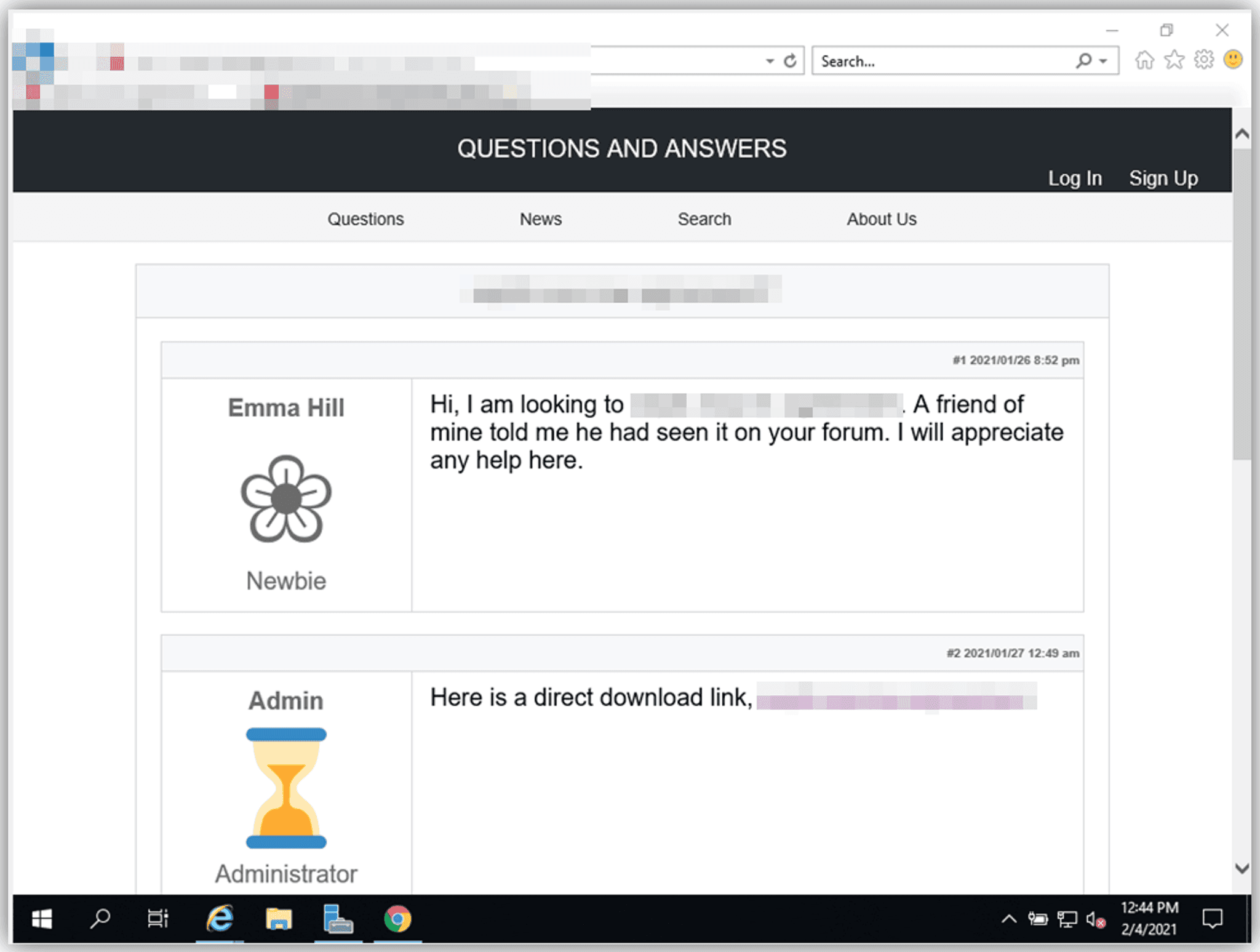Show hidden system tray icons

point(1009,919)
